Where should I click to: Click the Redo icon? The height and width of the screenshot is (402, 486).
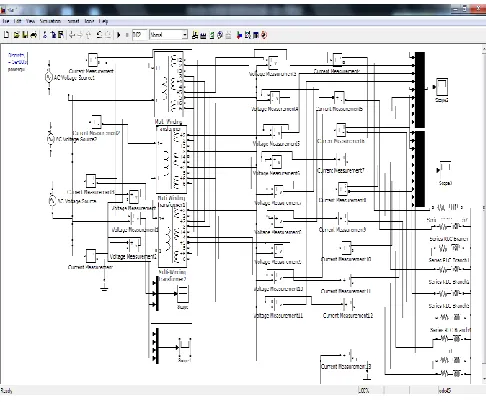tap(108, 35)
